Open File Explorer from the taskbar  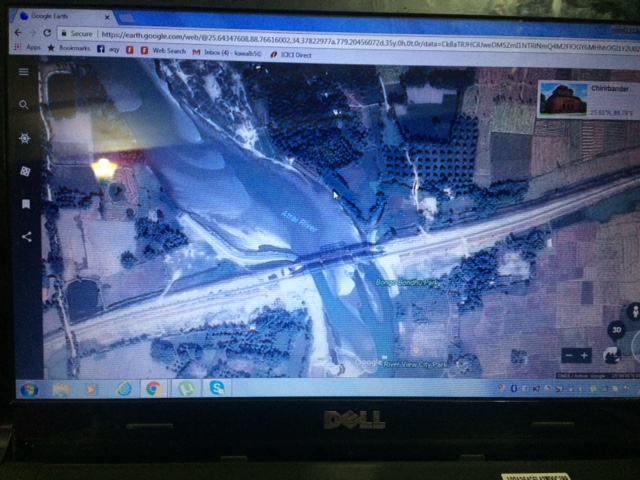(x=61, y=389)
